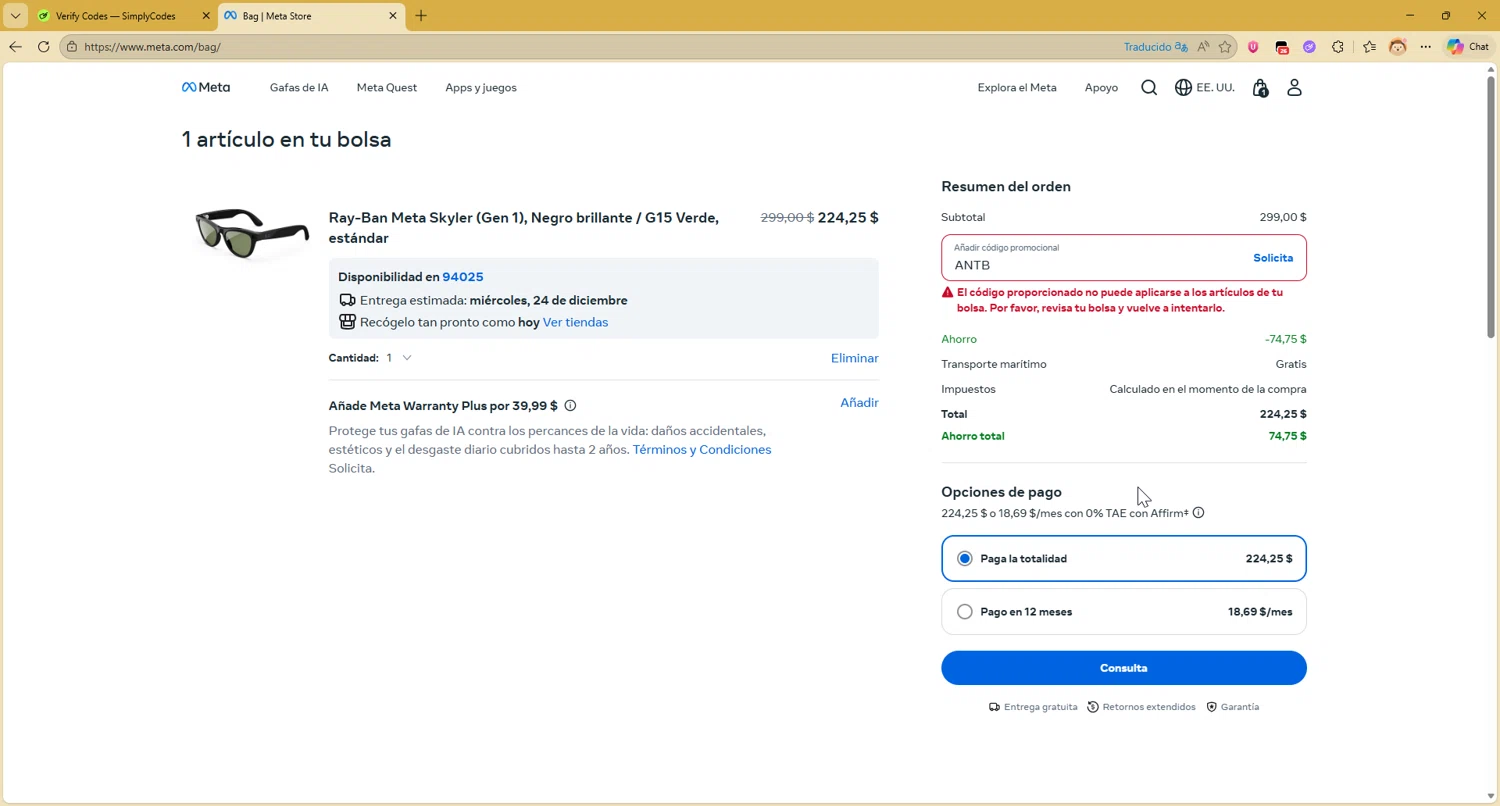1500x806 pixels.
Task: Click the 'Calculado en el momento de la compra' text
Action: pyautogui.click(x=1208, y=389)
